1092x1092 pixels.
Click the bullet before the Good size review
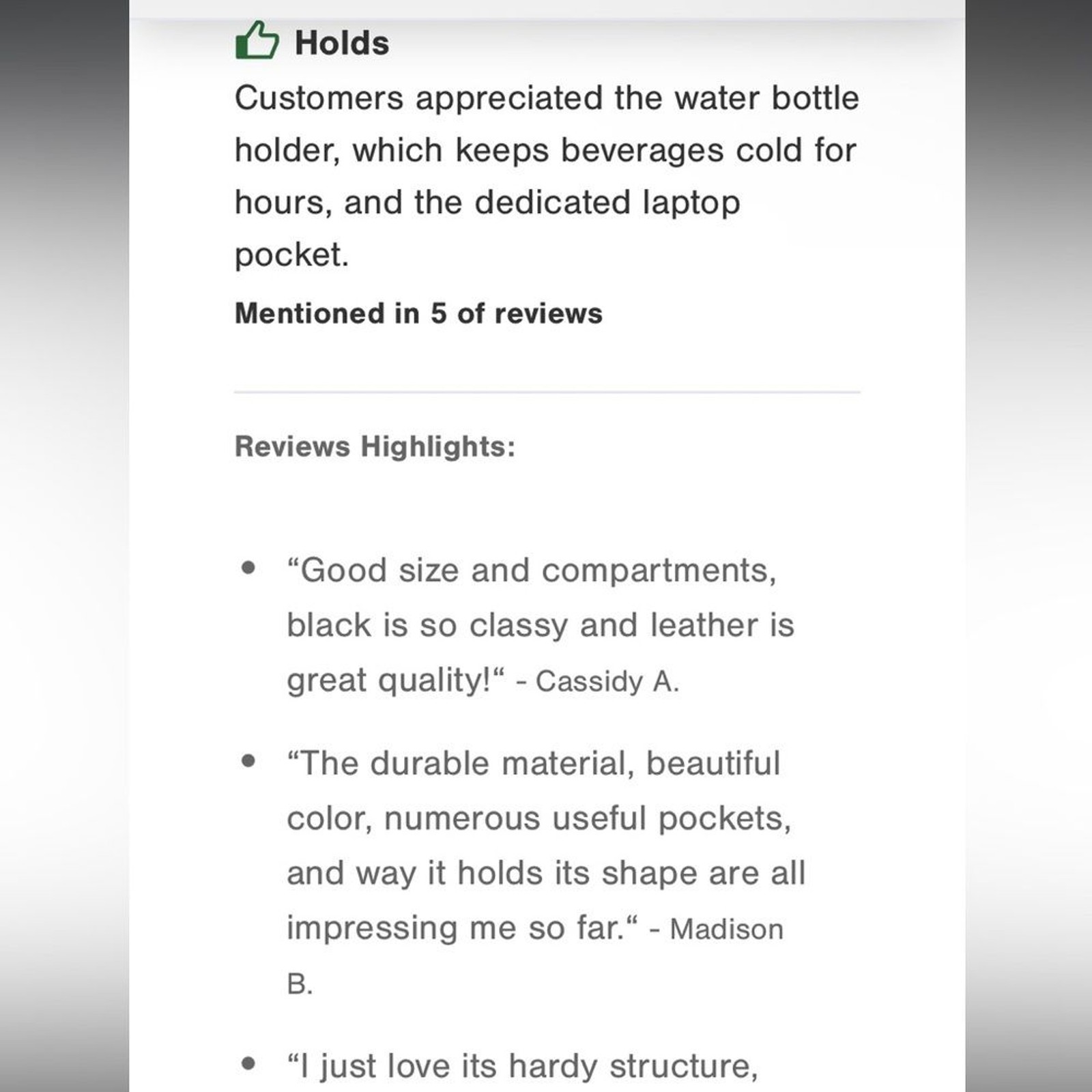pyautogui.click(x=248, y=568)
